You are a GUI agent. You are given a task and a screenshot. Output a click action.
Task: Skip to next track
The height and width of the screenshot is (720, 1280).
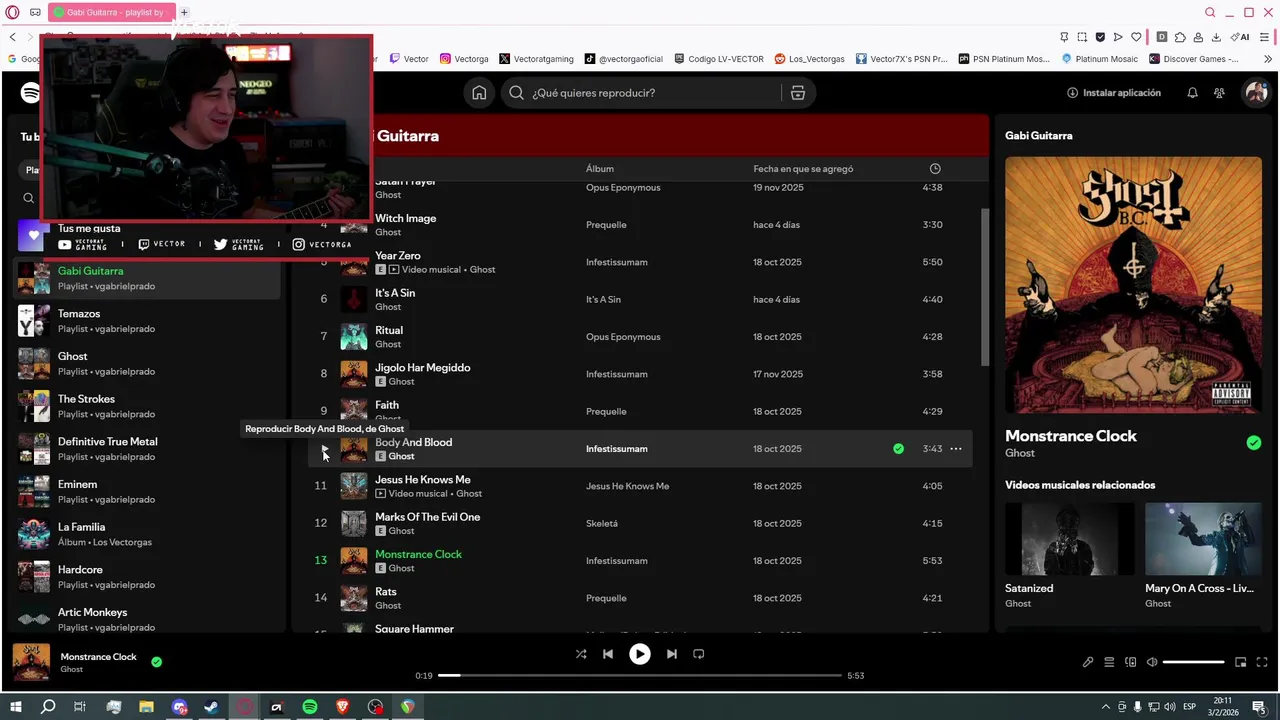pyautogui.click(x=672, y=654)
